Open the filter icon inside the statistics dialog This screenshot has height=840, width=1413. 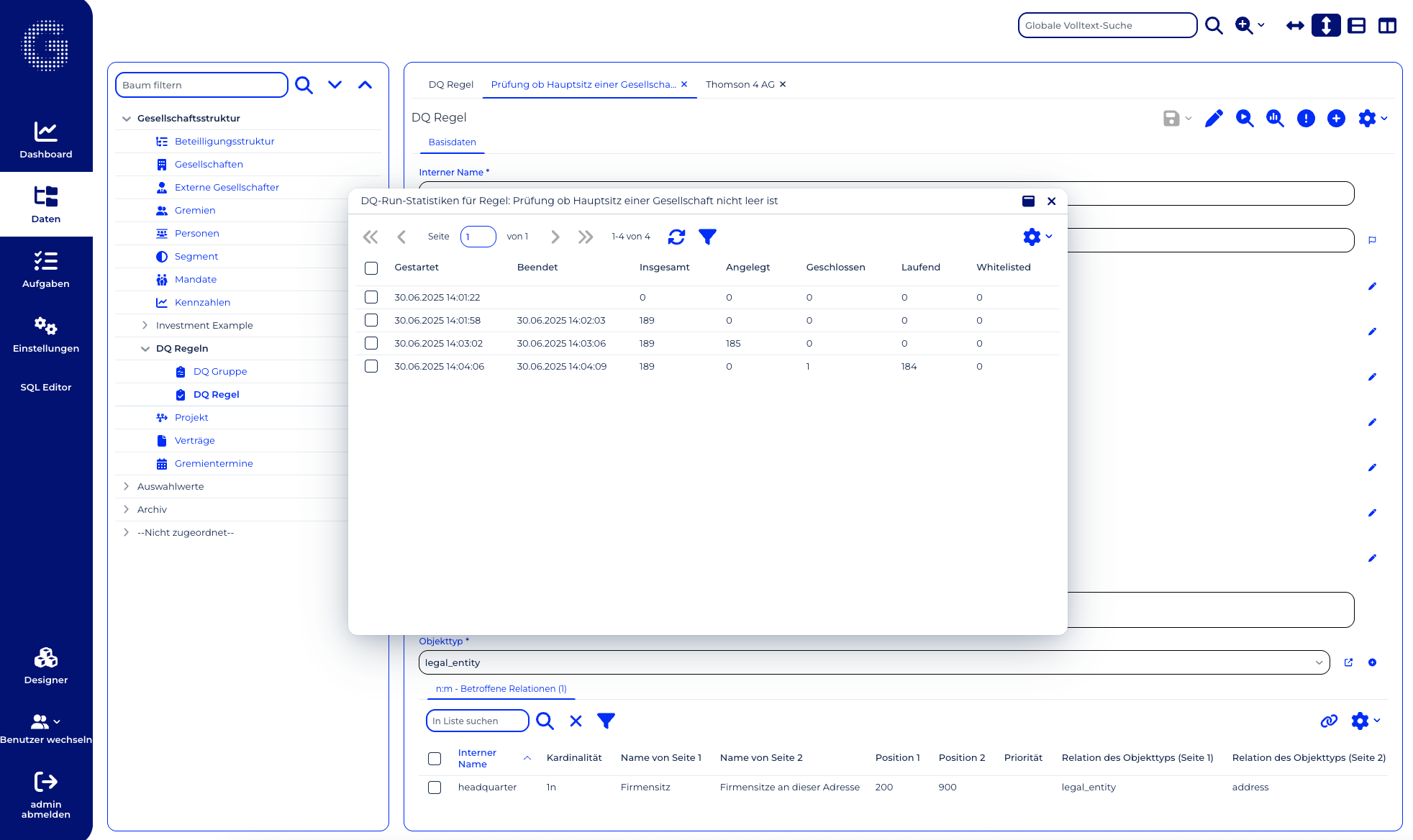click(708, 236)
